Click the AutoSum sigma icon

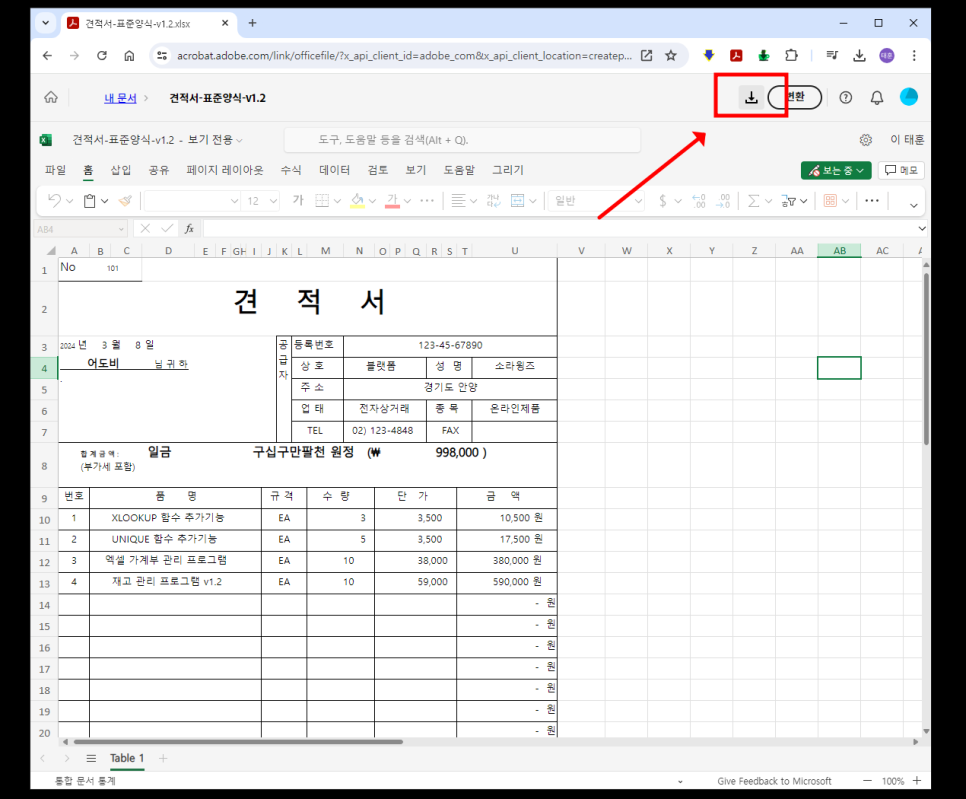753,201
